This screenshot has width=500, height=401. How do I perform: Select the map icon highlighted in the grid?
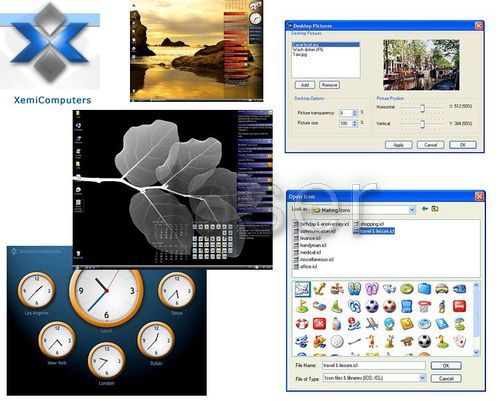(302, 289)
